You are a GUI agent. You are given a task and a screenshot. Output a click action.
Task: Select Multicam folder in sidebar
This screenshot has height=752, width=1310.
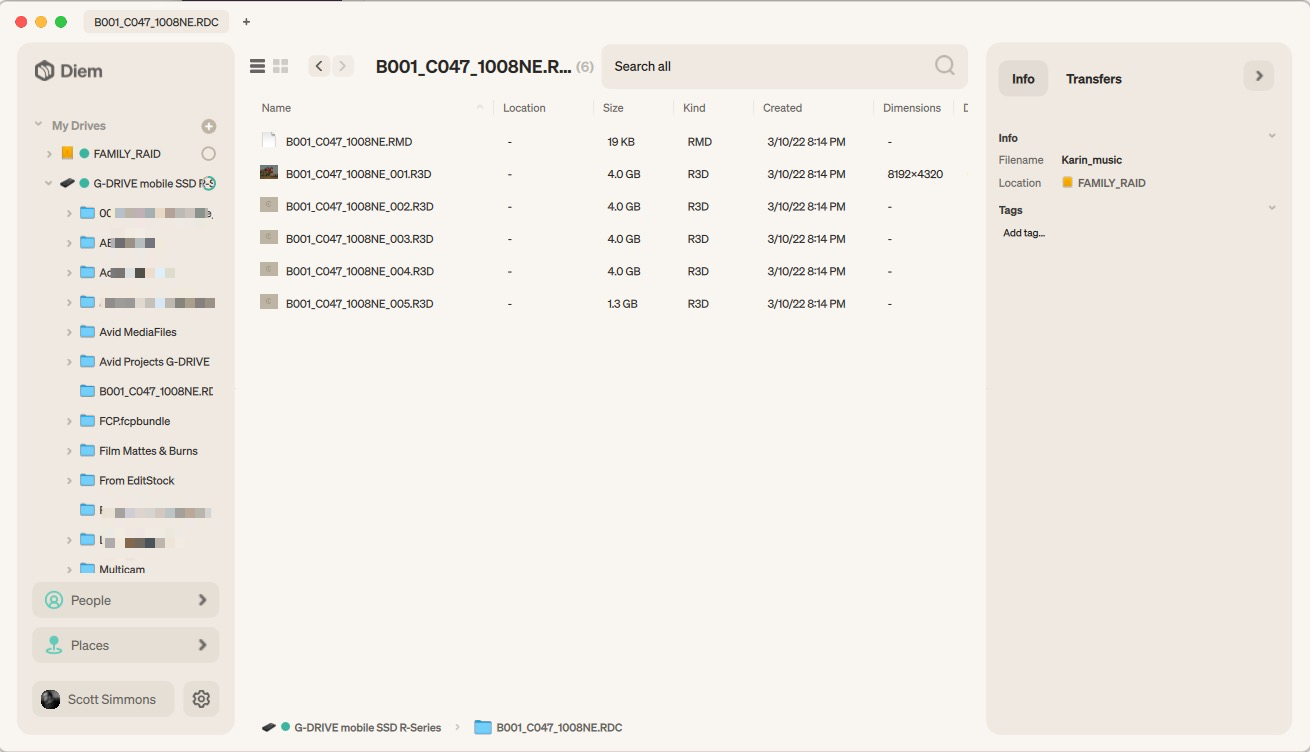tap(122, 569)
